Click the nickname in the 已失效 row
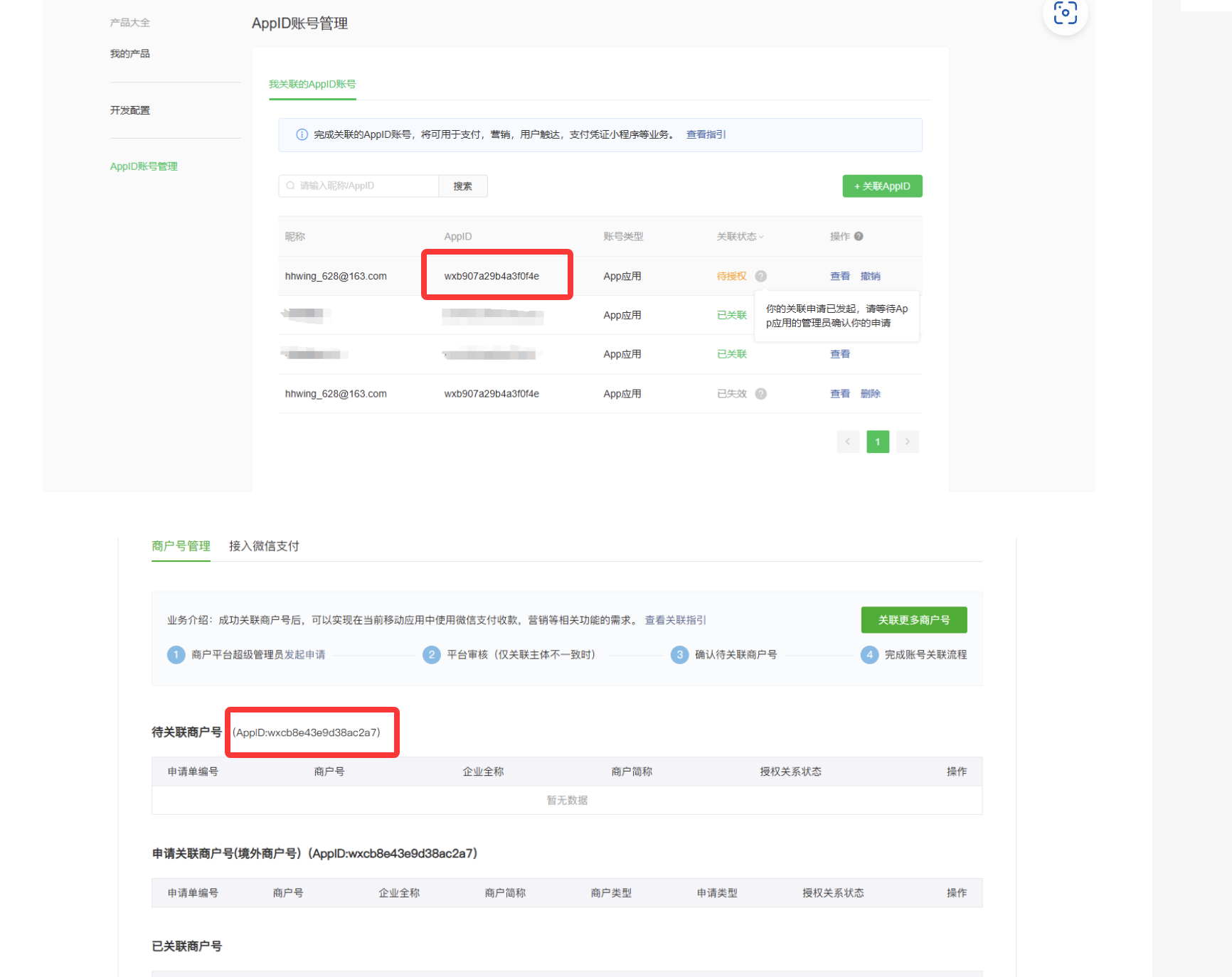1232x977 pixels. pos(336,394)
